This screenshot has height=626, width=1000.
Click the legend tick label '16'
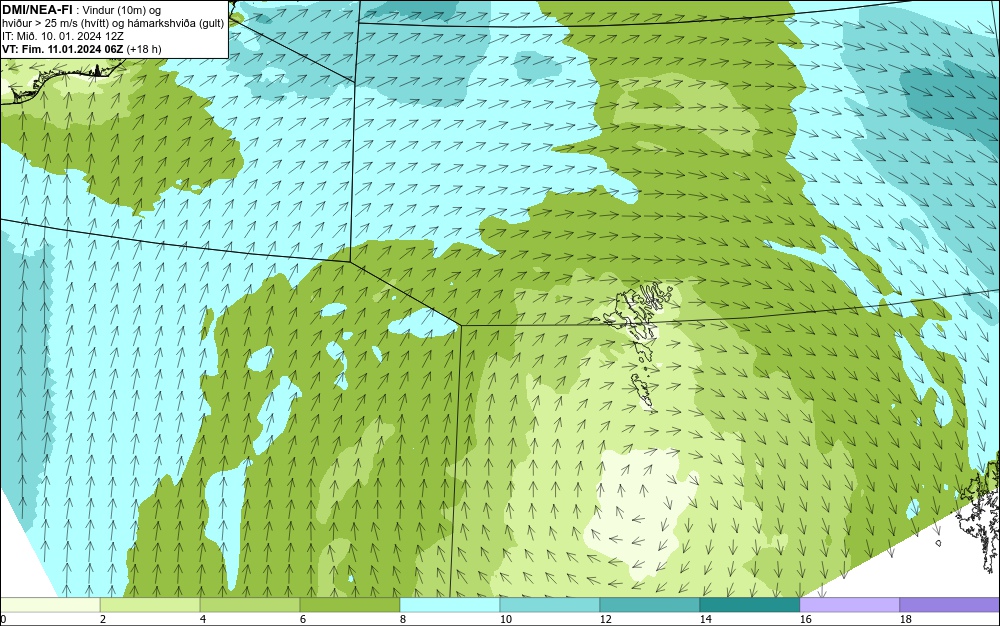pos(805,619)
